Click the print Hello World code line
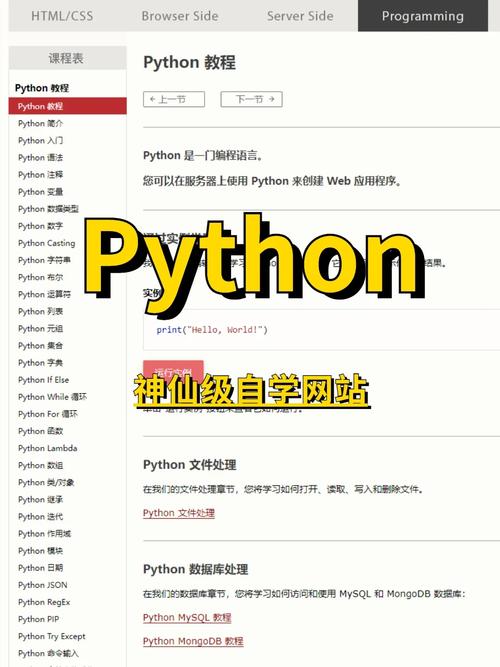500x667 pixels. [x=212, y=330]
